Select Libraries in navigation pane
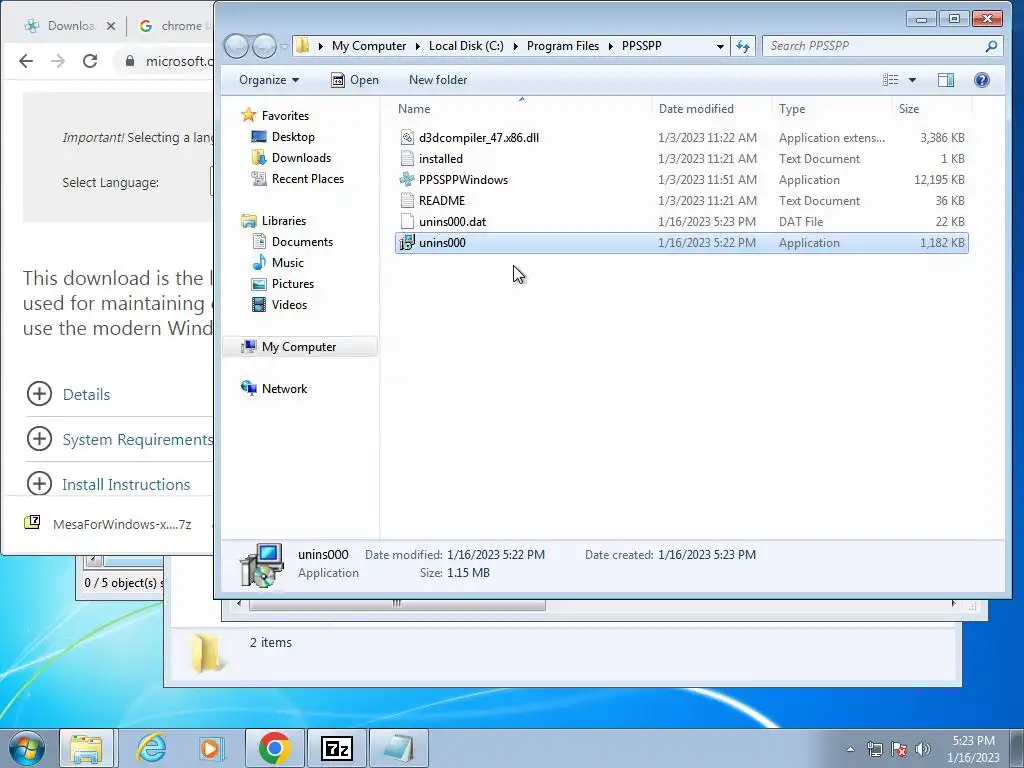1024x768 pixels. point(283,221)
